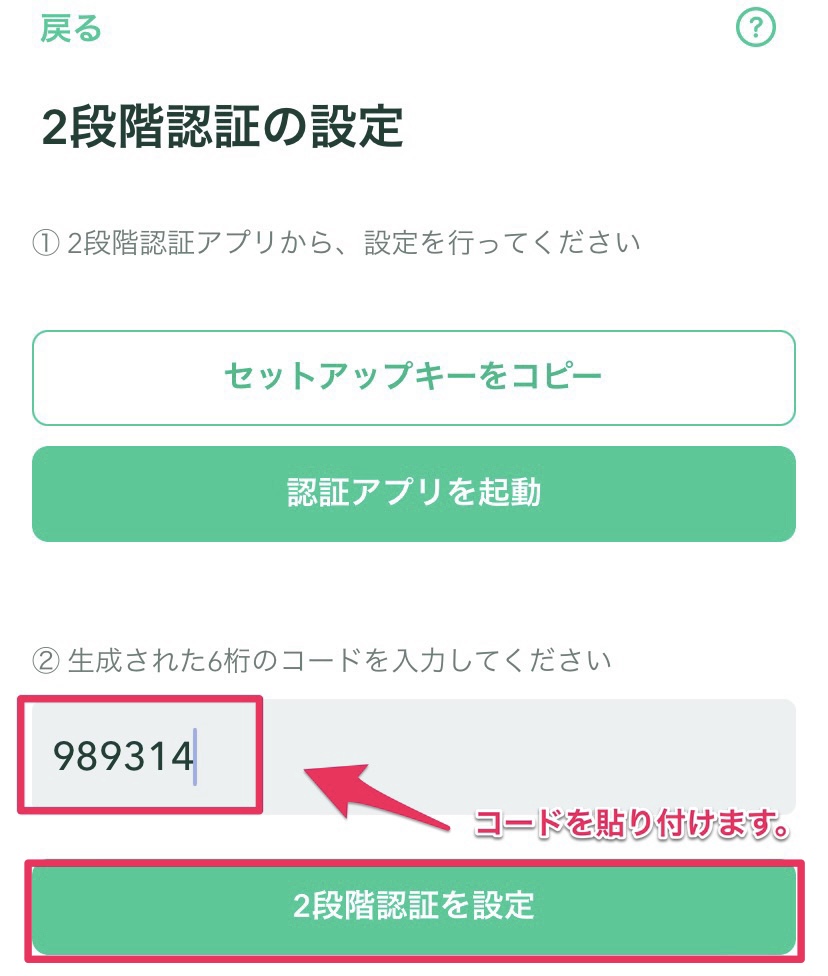Click the circled ② step number
This screenshot has width=828, height=976.
point(45,661)
